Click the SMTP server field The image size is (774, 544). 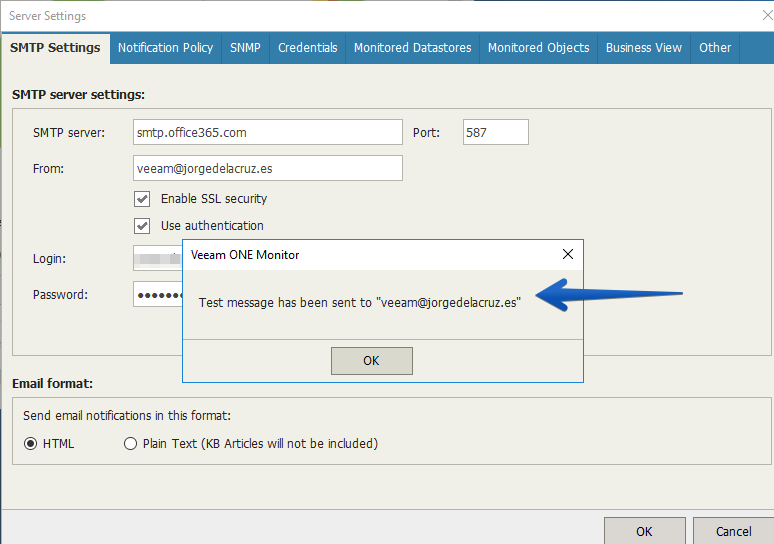pyautogui.click(x=268, y=132)
